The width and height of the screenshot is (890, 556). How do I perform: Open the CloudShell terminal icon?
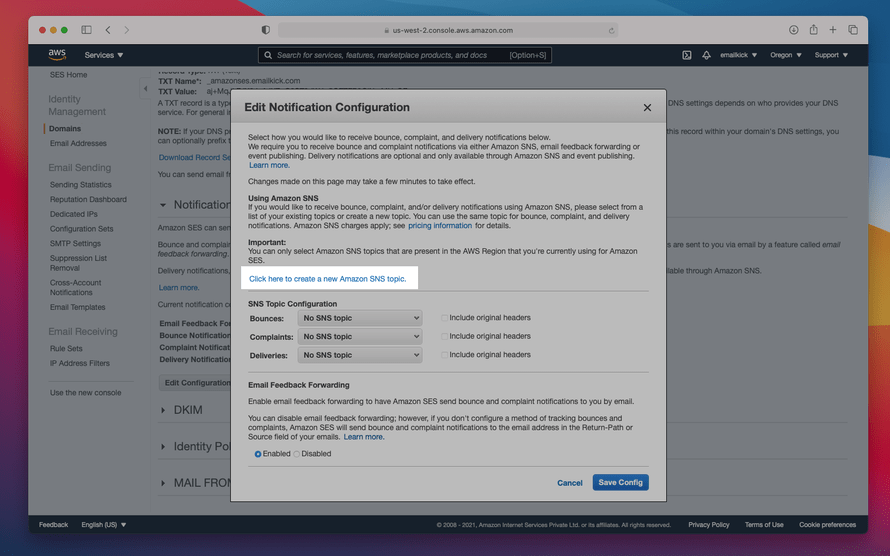pos(687,55)
